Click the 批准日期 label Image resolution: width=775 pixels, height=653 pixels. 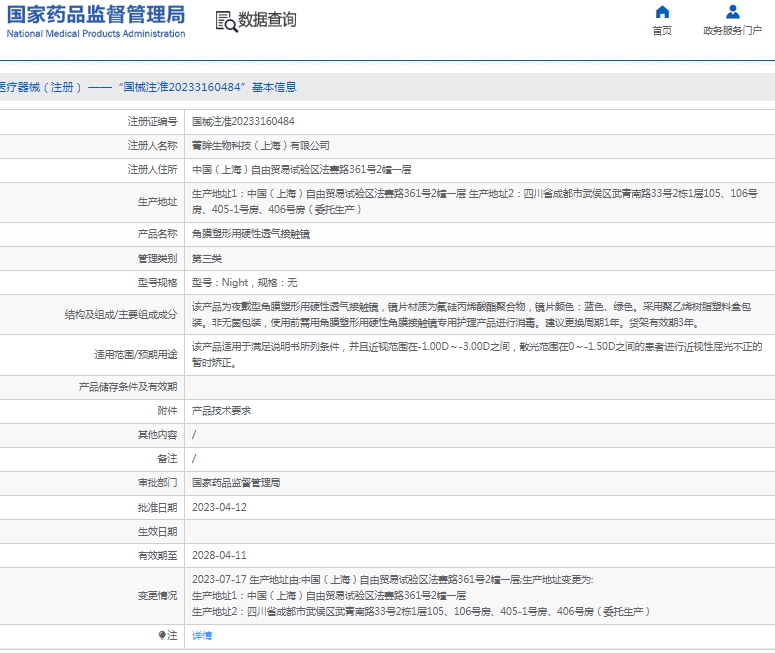(x=157, y=507)
